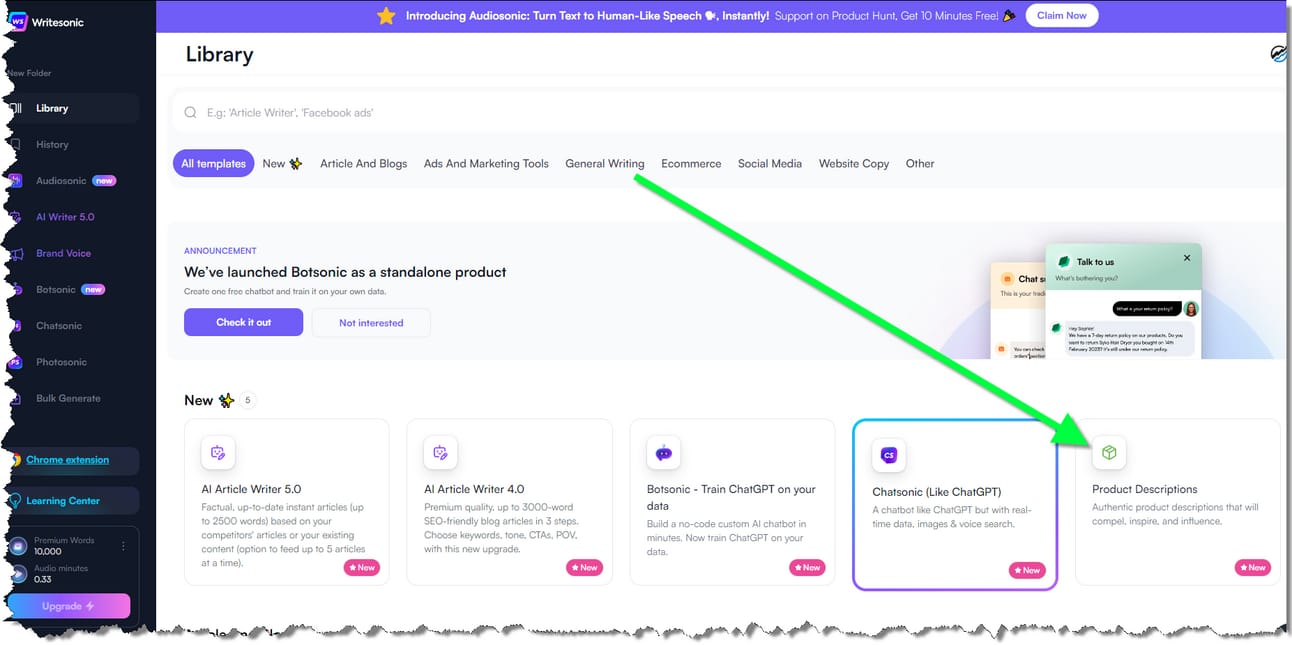Click the AI Article Writer 5.0 title
The width and height of the screenshot is (1292, 645).
pyautogui.click(x=251, y=489)
